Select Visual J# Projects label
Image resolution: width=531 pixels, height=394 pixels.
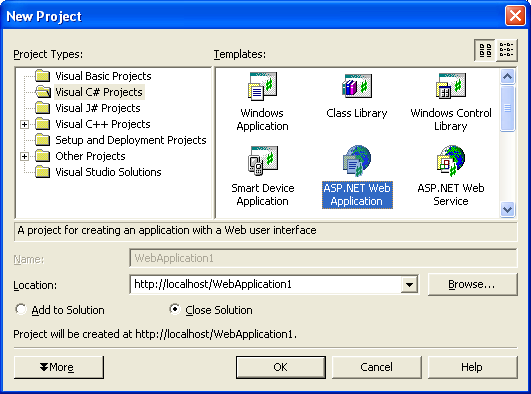[x=98, y=108]
